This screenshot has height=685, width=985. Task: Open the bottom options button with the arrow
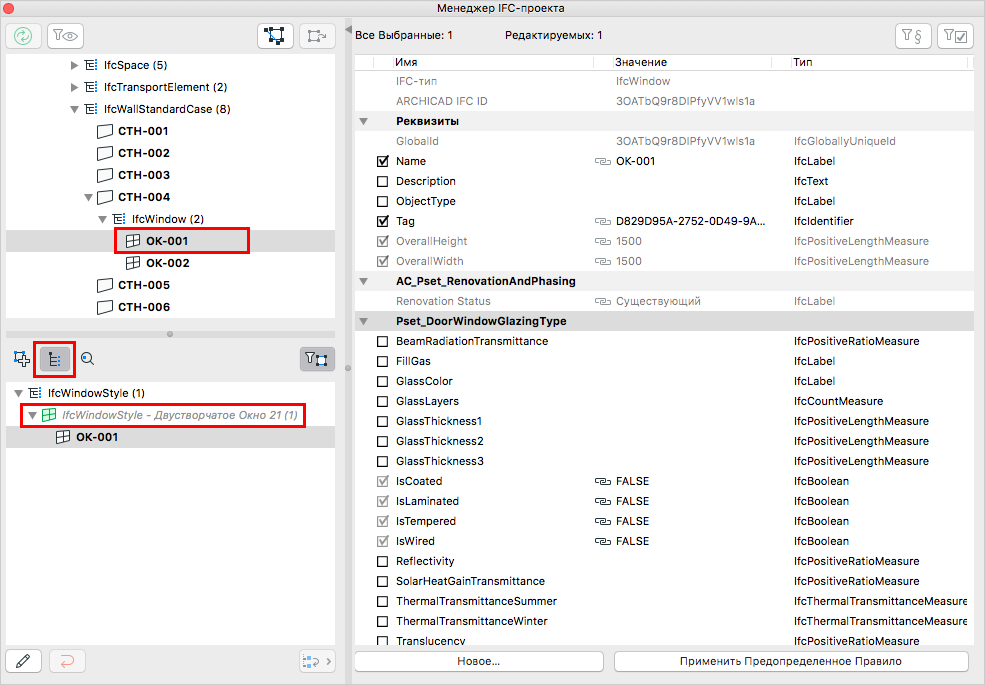coord(317,661)
